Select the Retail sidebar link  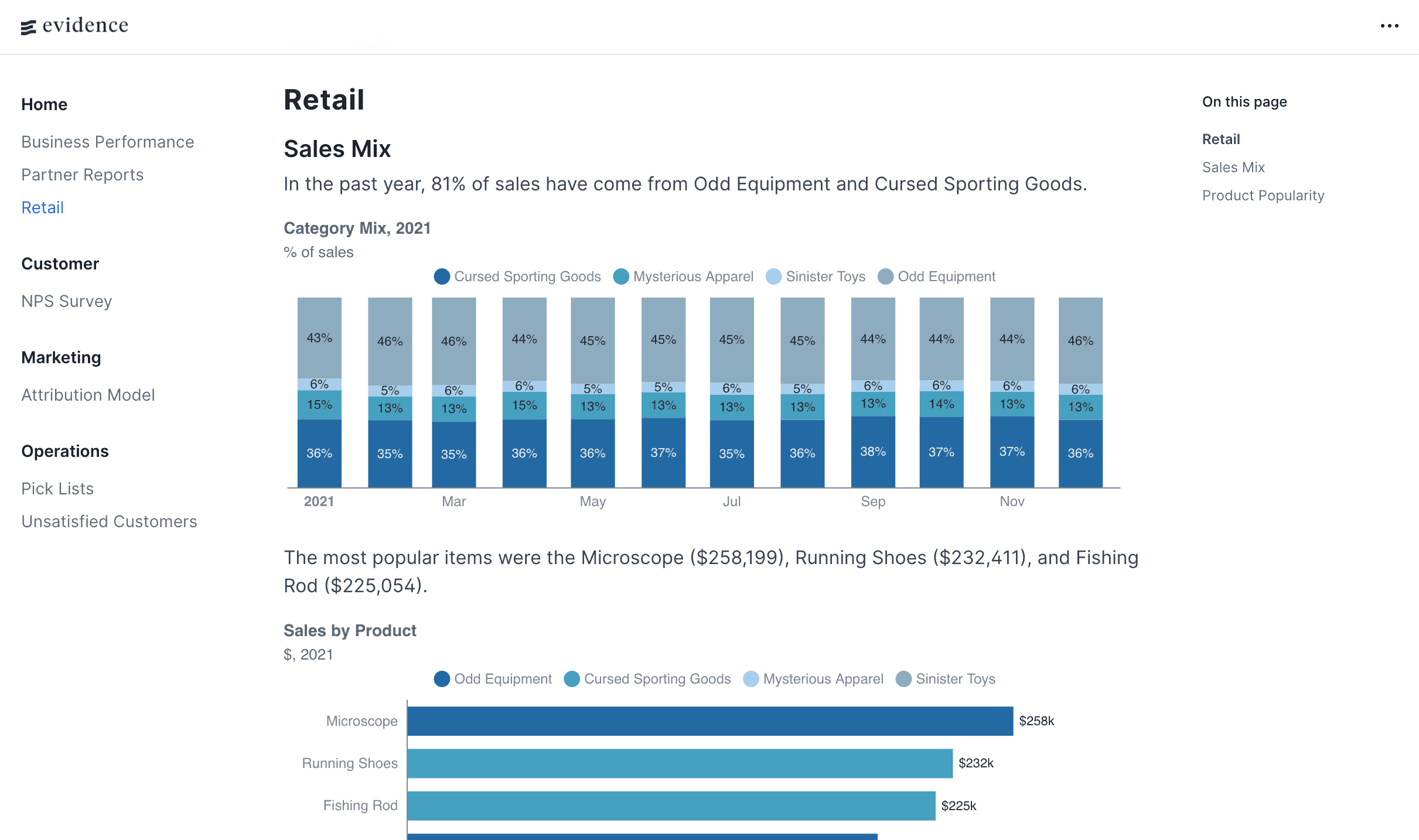(x=43, y=207)
